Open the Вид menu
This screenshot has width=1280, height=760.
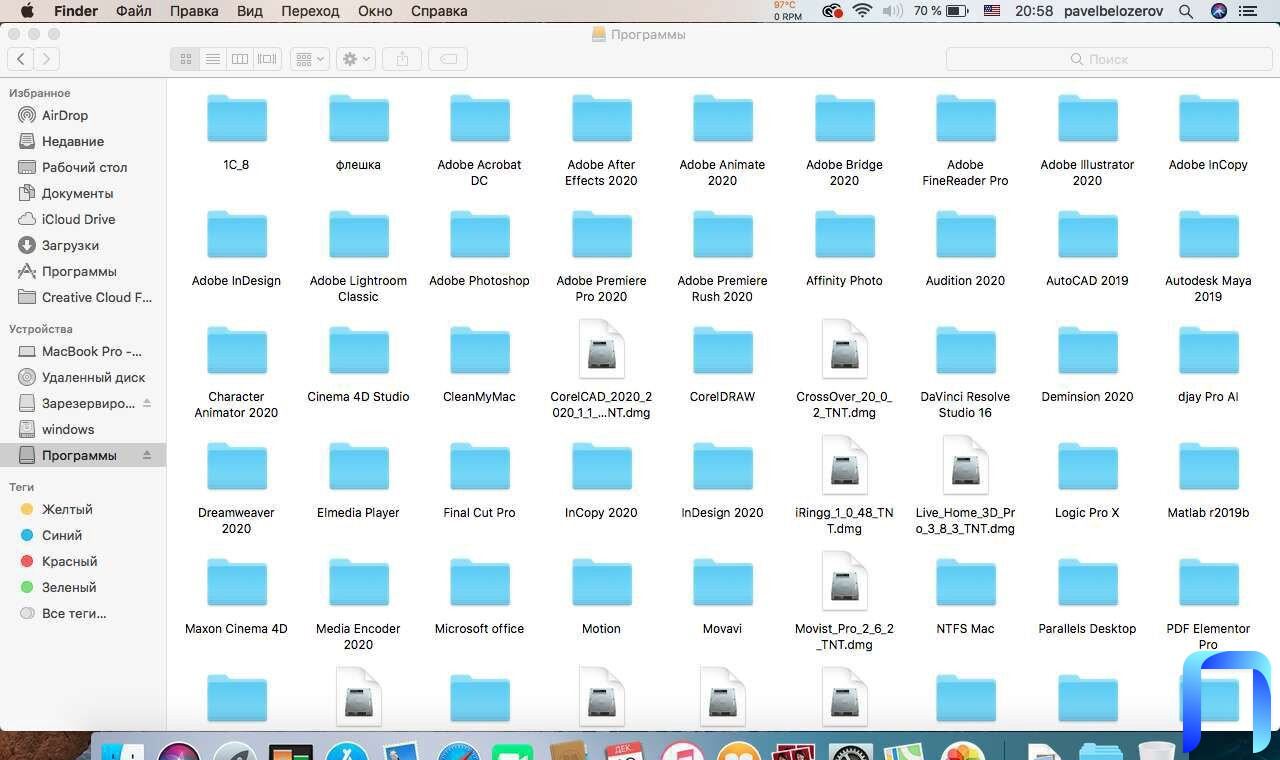(x=250, y=11)
